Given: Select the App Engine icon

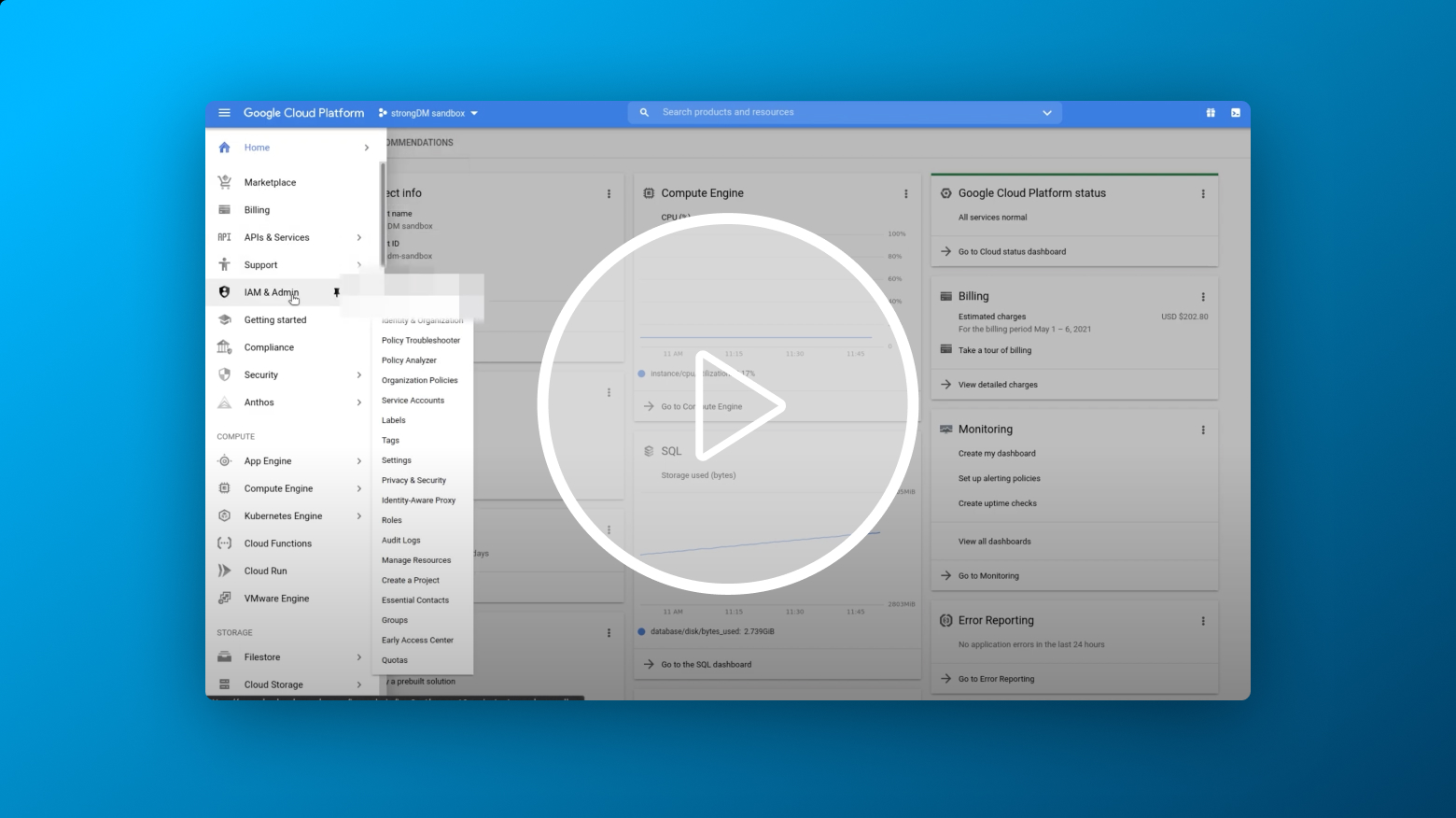Looking at the screenshot, I should [x=224, y=461].
